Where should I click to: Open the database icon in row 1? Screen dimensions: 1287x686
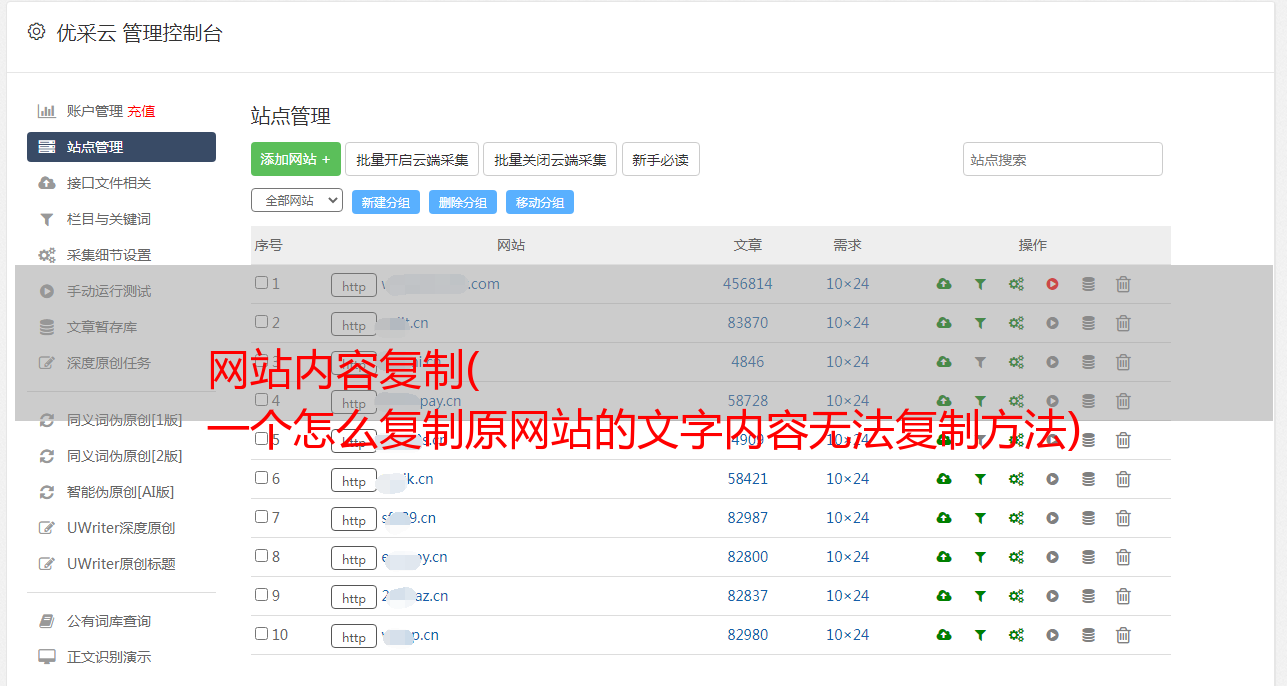pos(1088,284)
